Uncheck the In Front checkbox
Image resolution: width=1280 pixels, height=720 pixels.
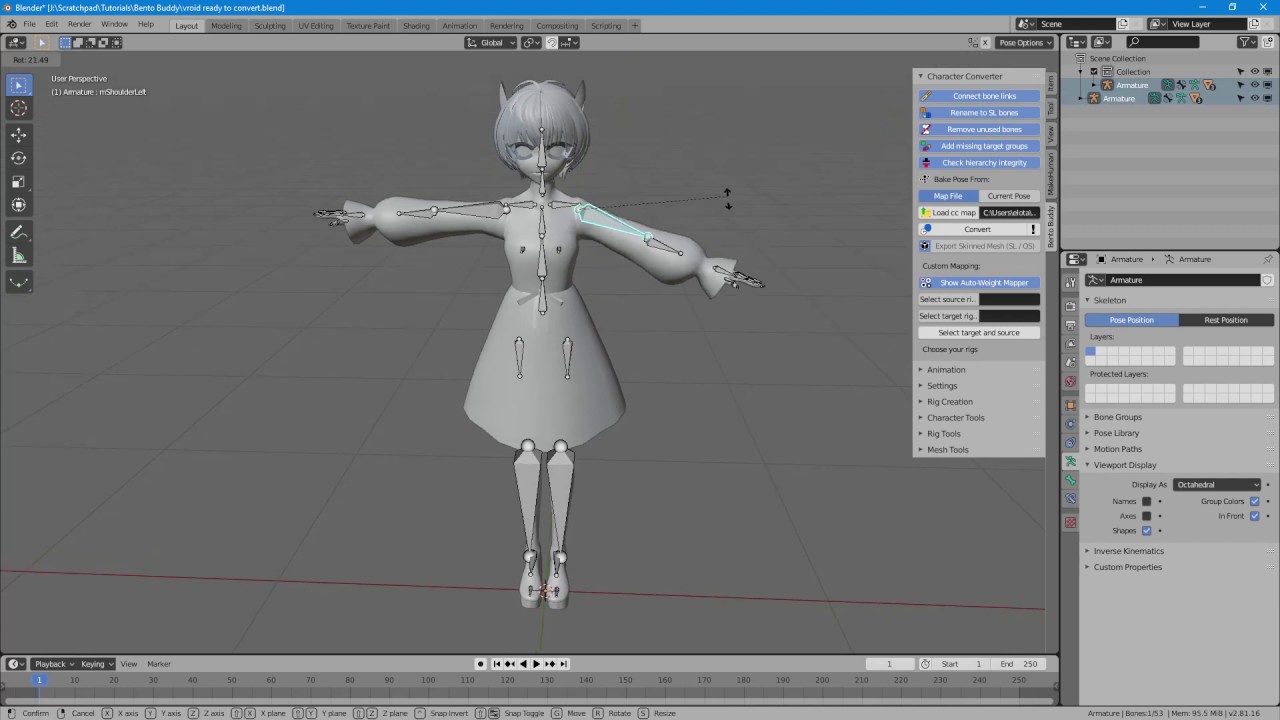[x=1254, y=516]
